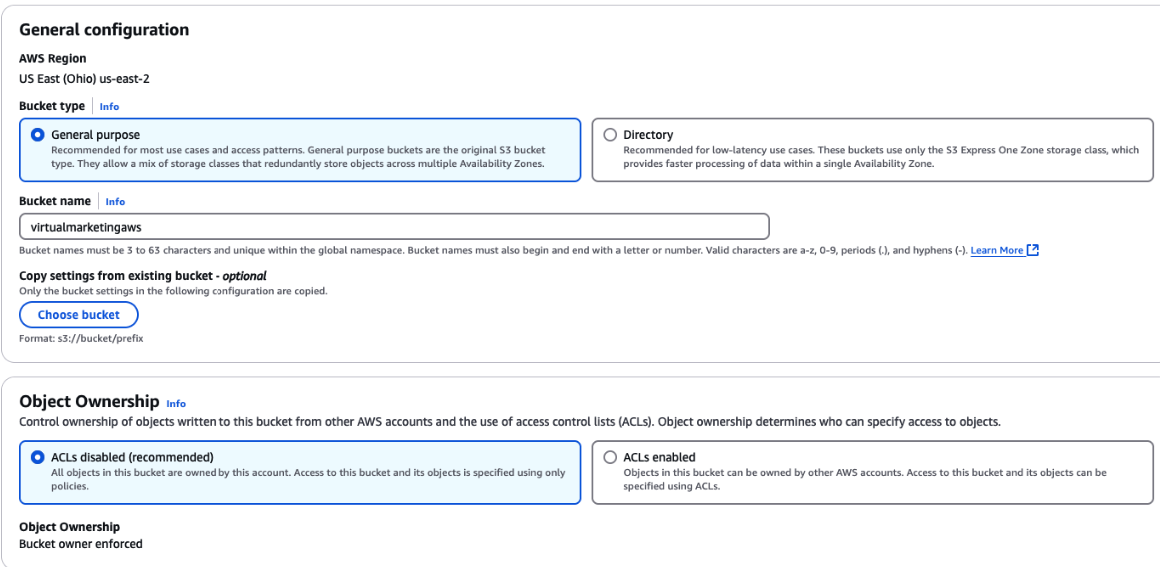
Task: Open Info link next to Bucket name
Action: 115,201
